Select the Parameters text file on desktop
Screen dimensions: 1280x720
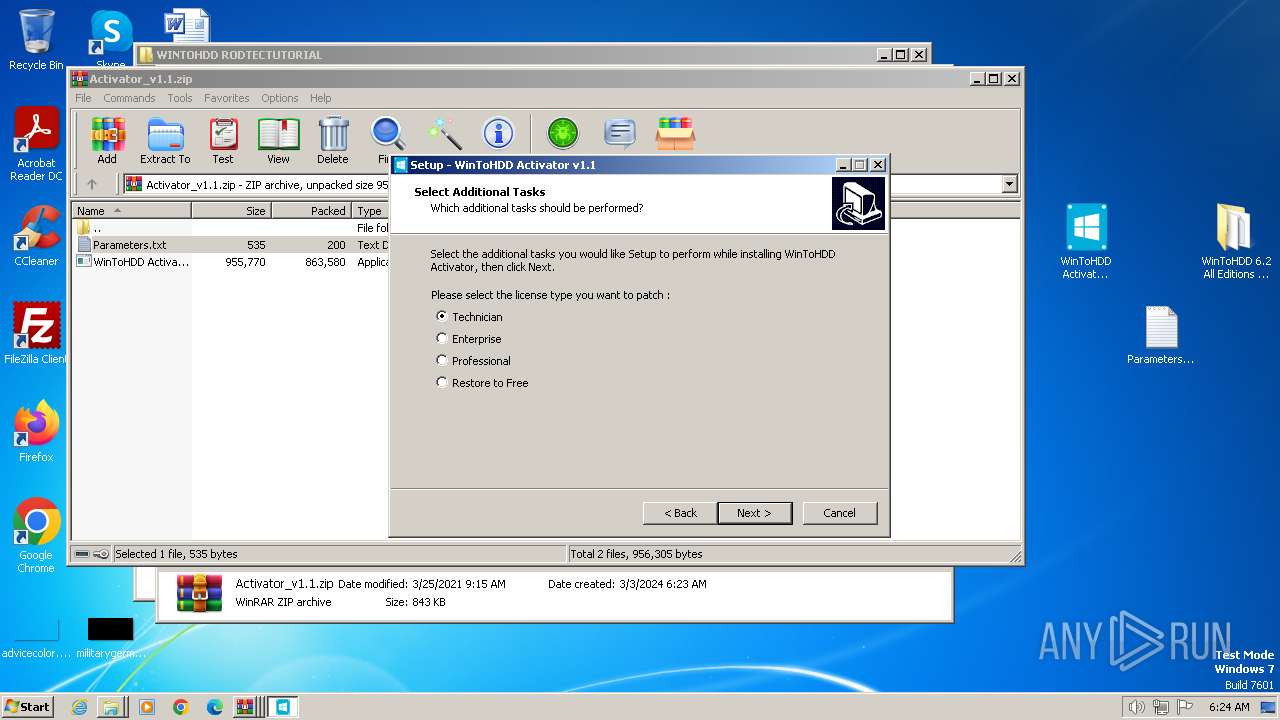(x=1161, y=336)
